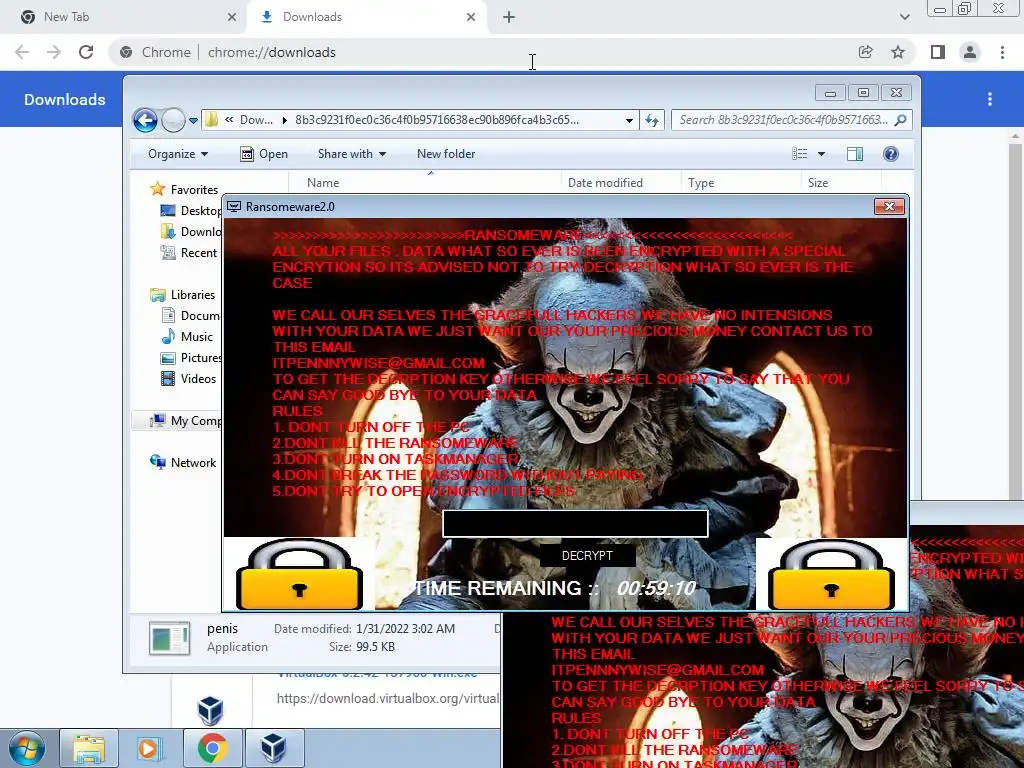Go back in Chrome browser
Viewport: 1024px width, 768px height.
tap(22, 52)
